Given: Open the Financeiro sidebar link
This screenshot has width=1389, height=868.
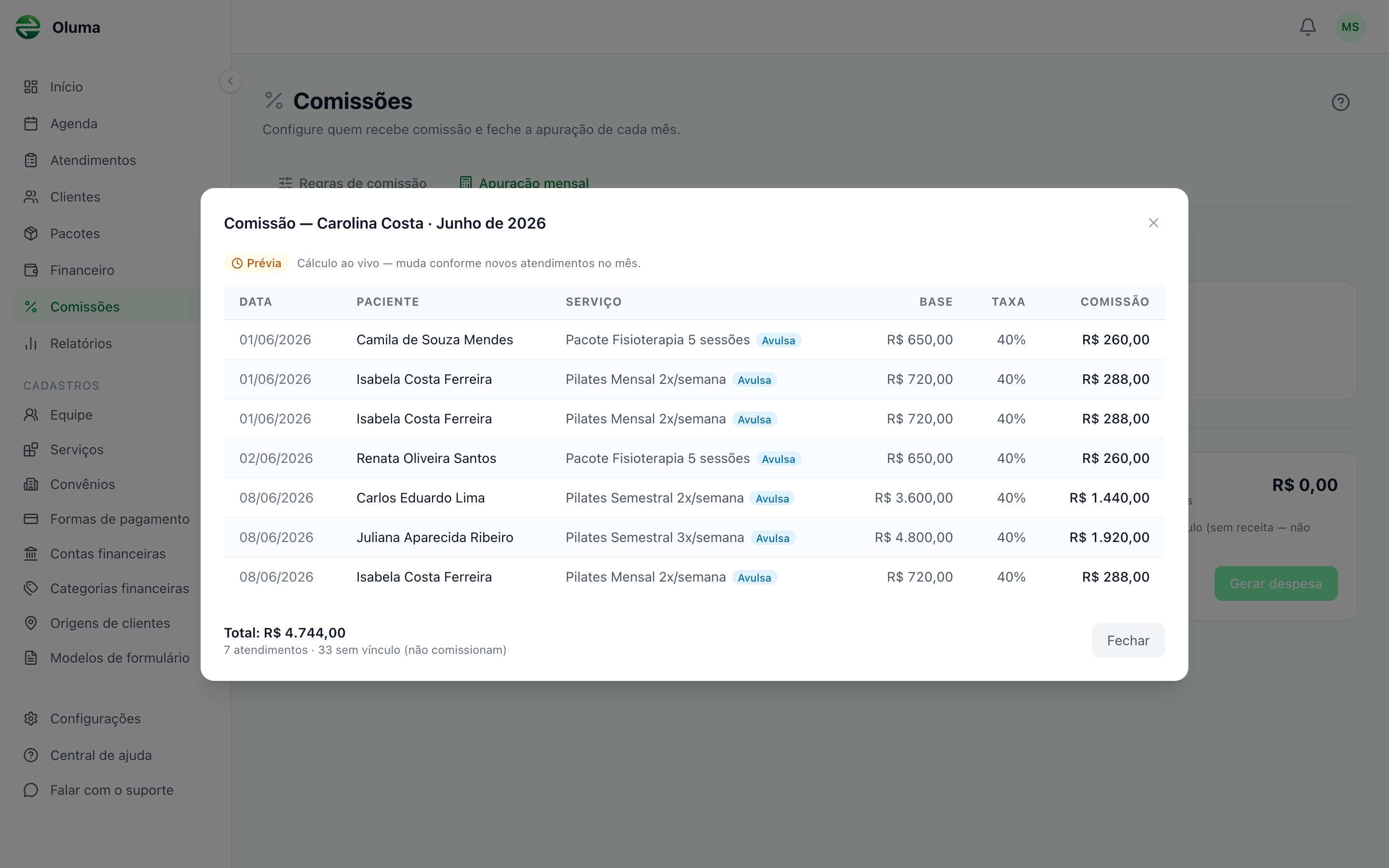Looking at the screenshot, I should (107, 271).
